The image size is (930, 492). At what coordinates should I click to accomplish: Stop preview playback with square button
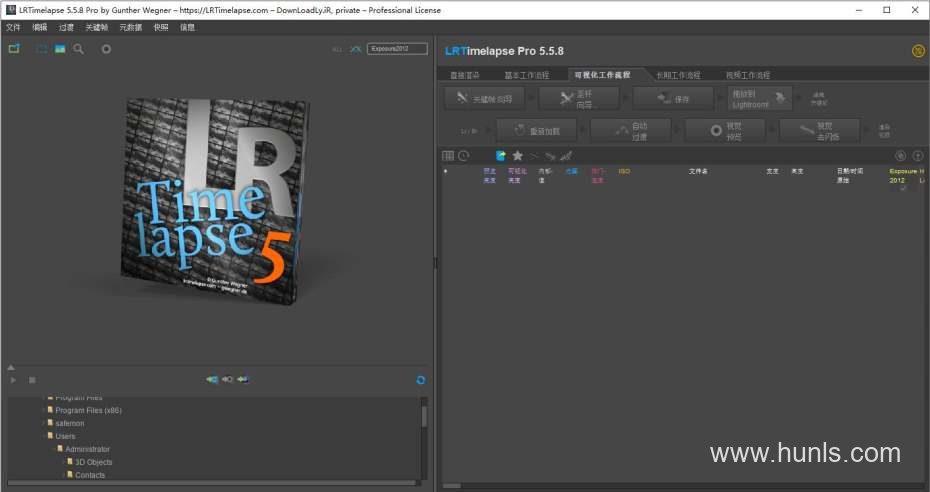(32, 380)
